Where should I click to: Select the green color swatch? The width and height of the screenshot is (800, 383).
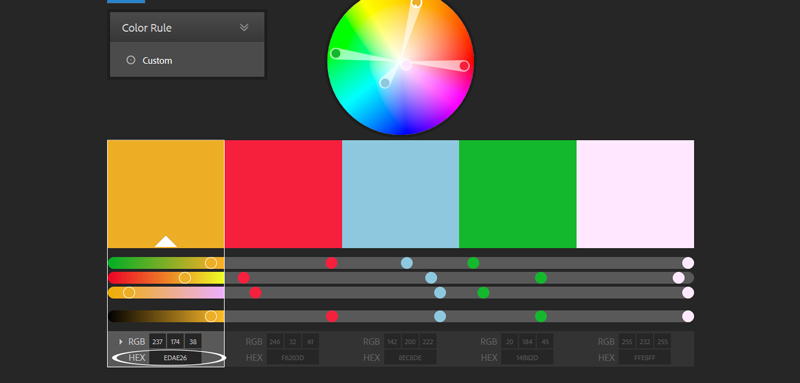point(518,194)
